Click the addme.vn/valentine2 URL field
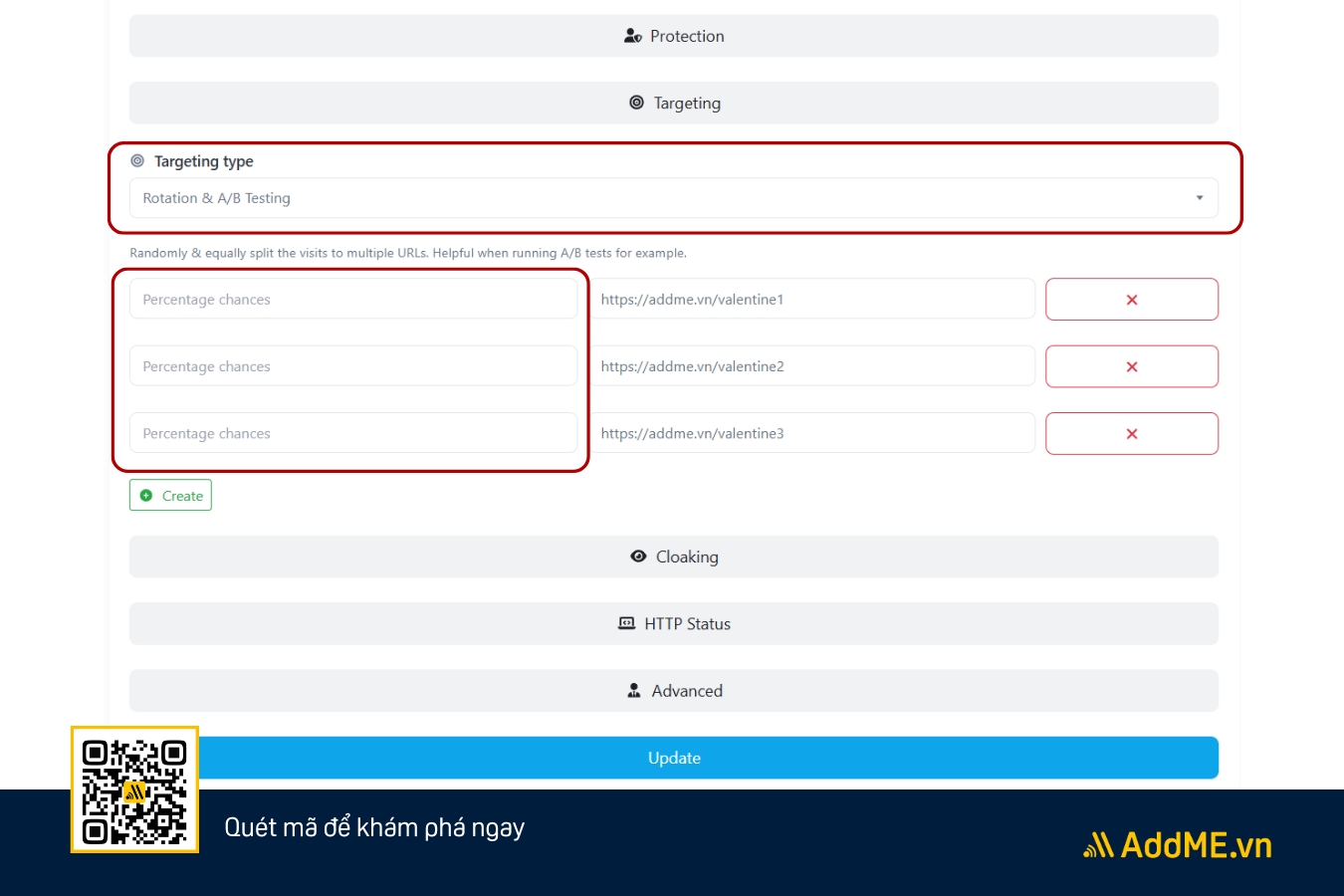The height and width of the screenshot is (896, 1344). click(x=811, y=366)
